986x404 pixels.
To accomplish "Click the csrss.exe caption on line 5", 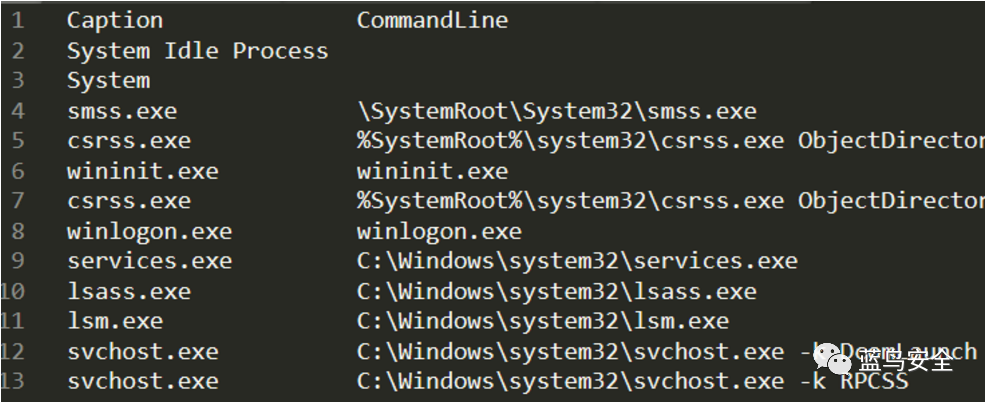I will pyautogui.click(x=128, y=141).
